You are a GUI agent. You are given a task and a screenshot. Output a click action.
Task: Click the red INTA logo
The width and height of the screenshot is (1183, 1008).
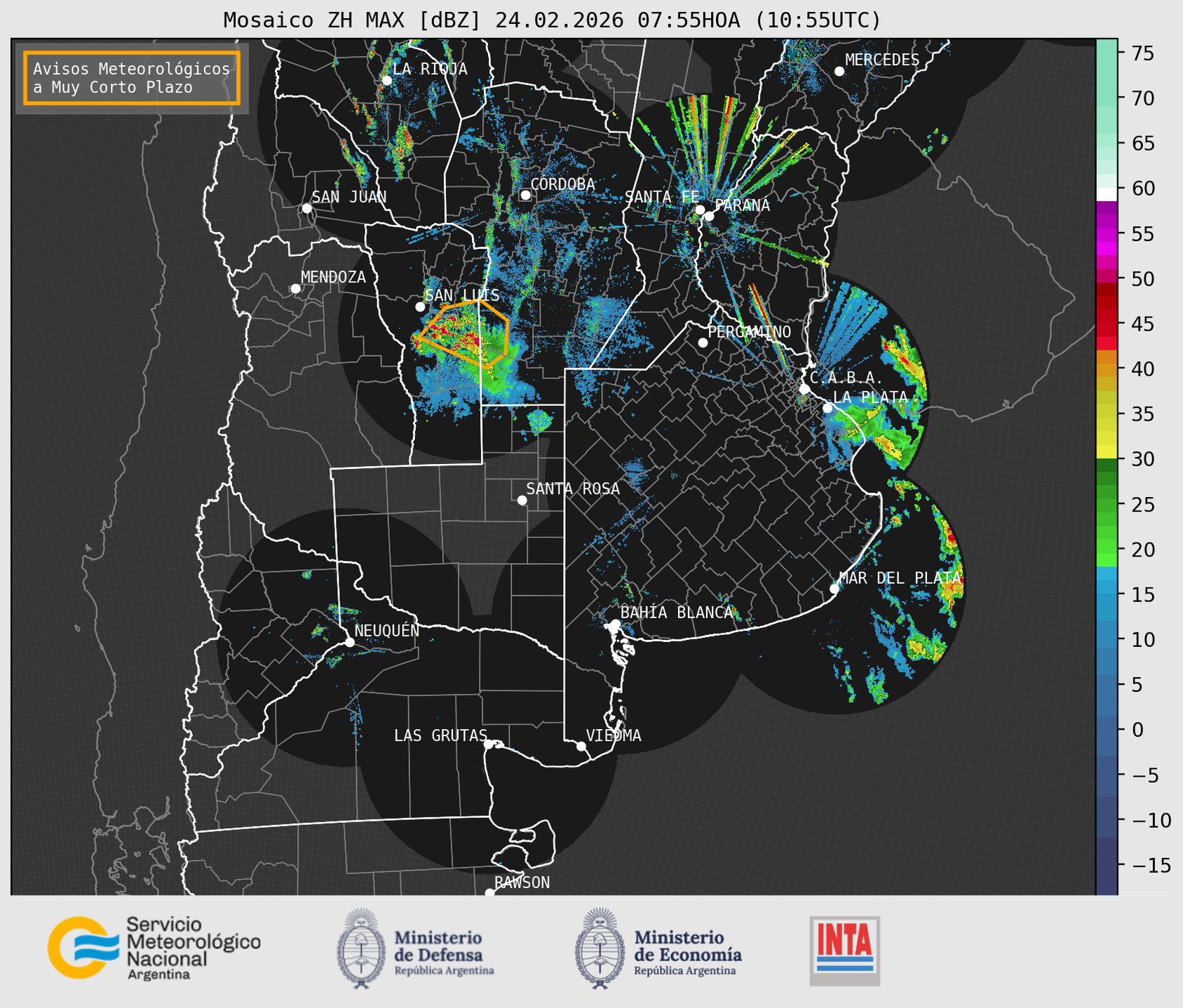point(844,951)
